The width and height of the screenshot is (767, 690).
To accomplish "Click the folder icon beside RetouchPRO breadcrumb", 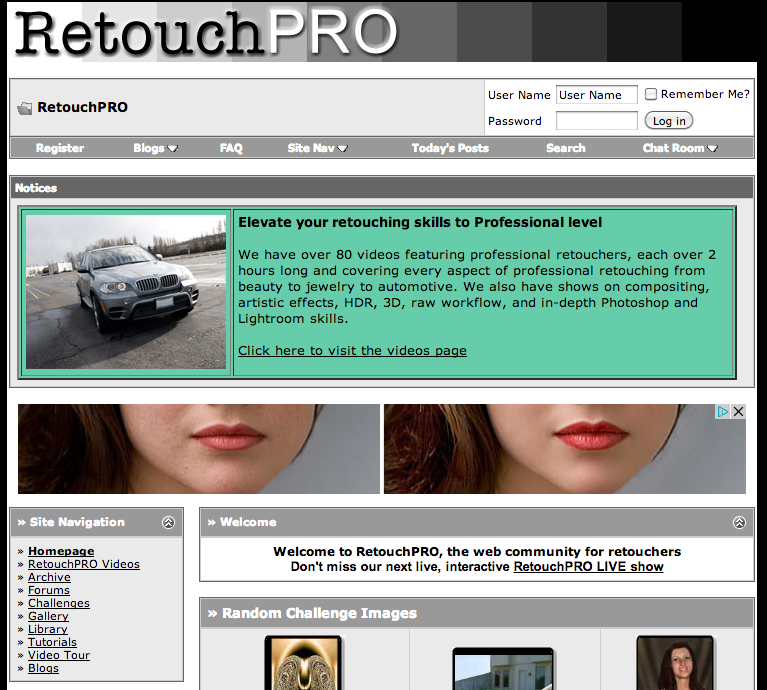I will [25, 108].
